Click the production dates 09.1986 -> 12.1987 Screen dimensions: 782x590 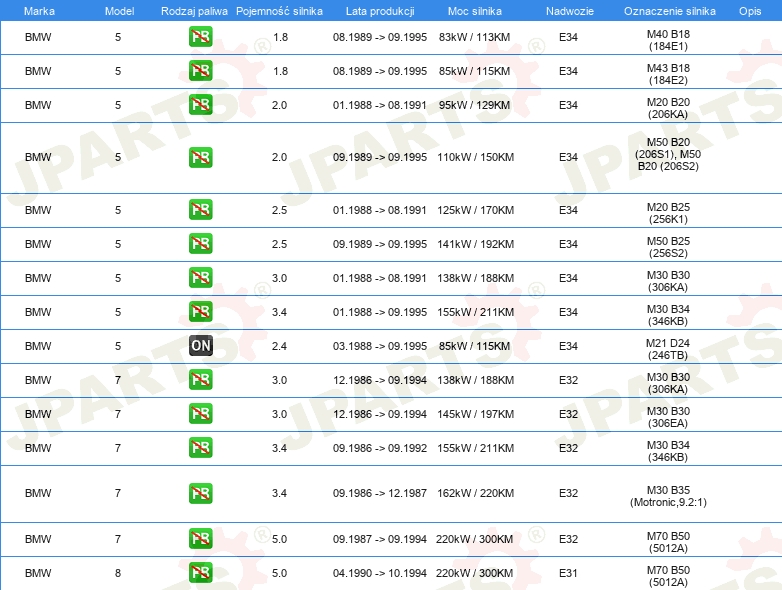tap(380, 493)
